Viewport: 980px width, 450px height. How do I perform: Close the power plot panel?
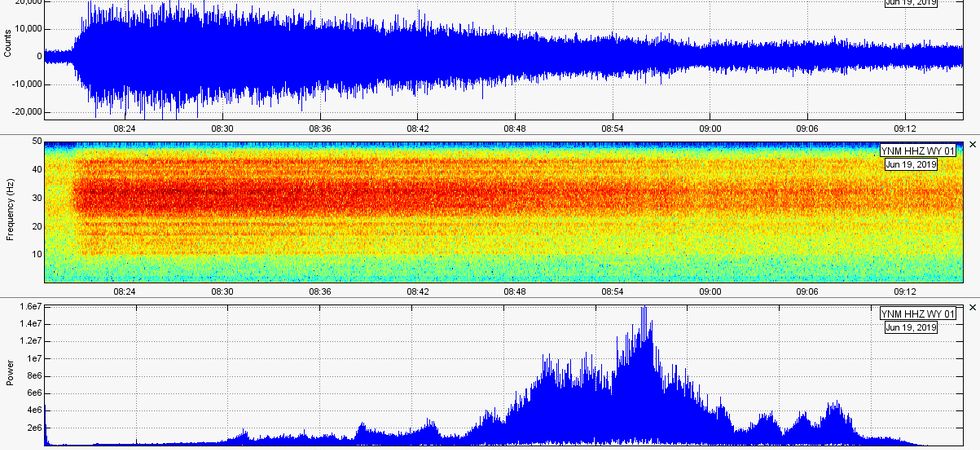pos(972,309)
